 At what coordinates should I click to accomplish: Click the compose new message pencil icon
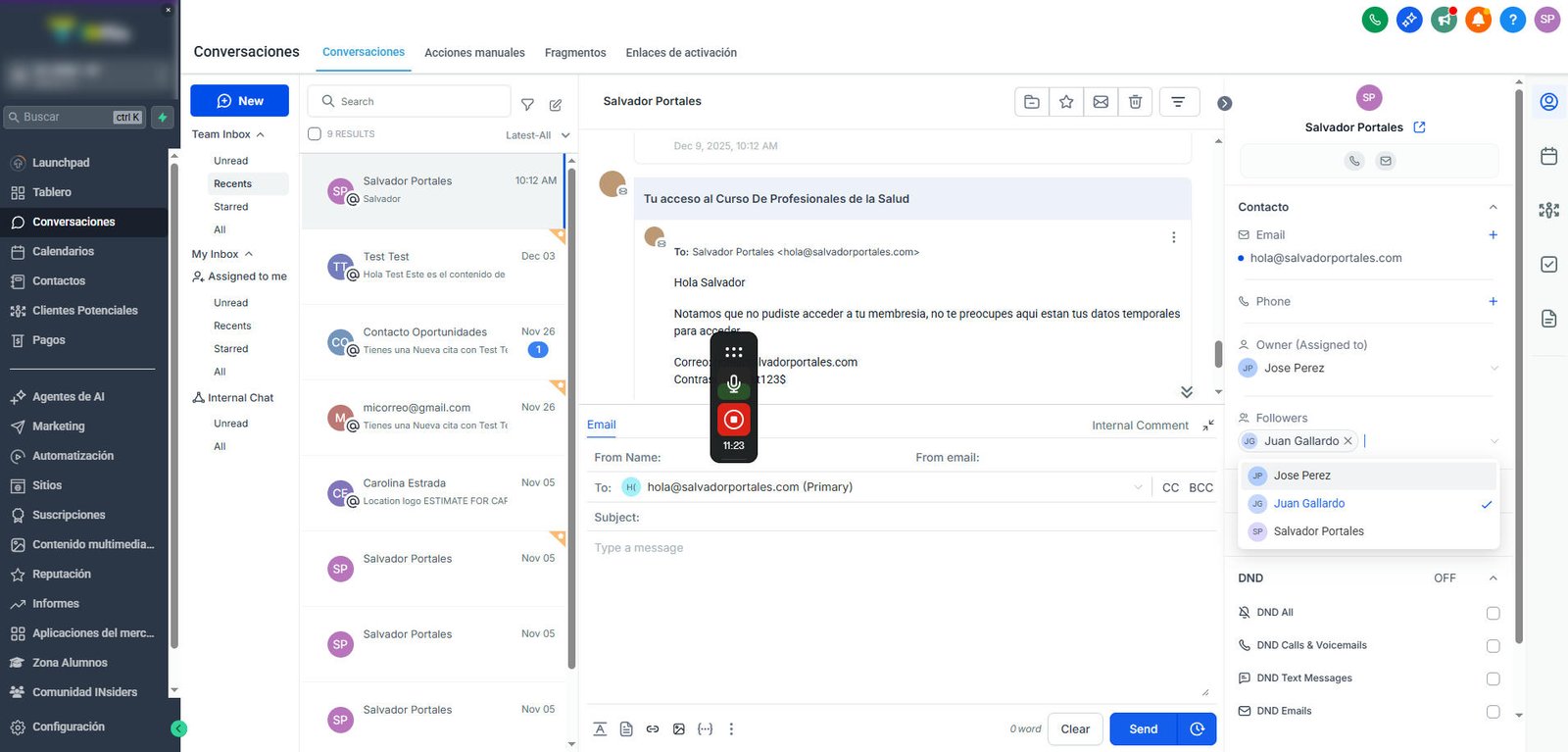556,104
